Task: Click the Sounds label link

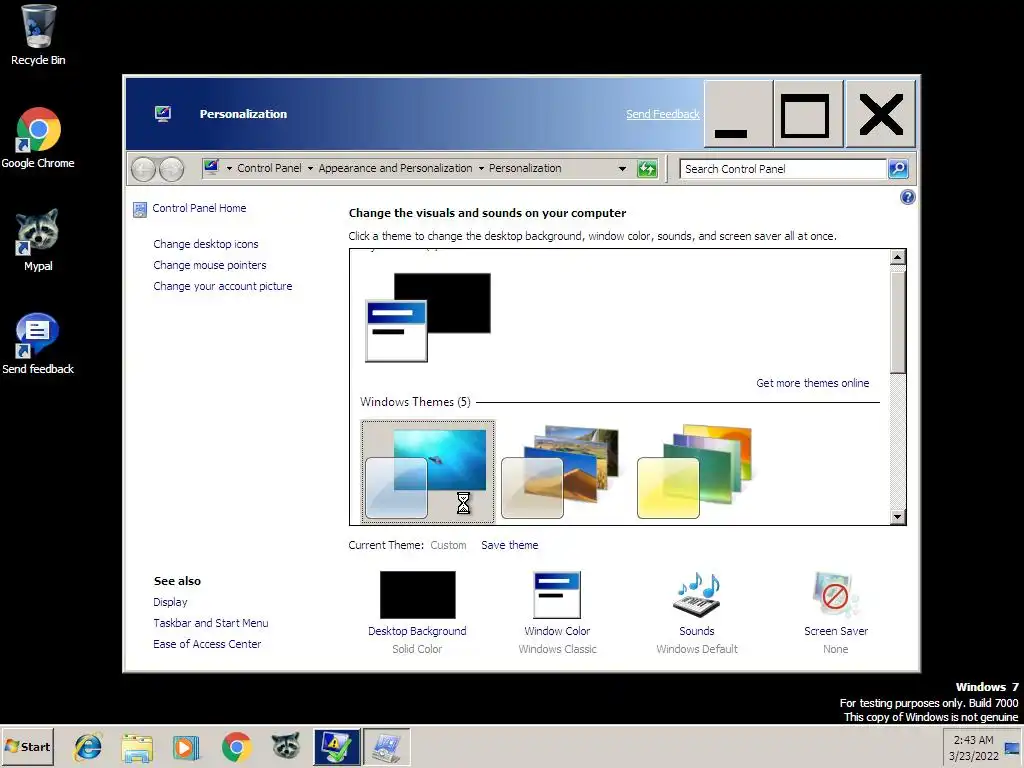Action: pyautogui.click(x=696, y=631)
